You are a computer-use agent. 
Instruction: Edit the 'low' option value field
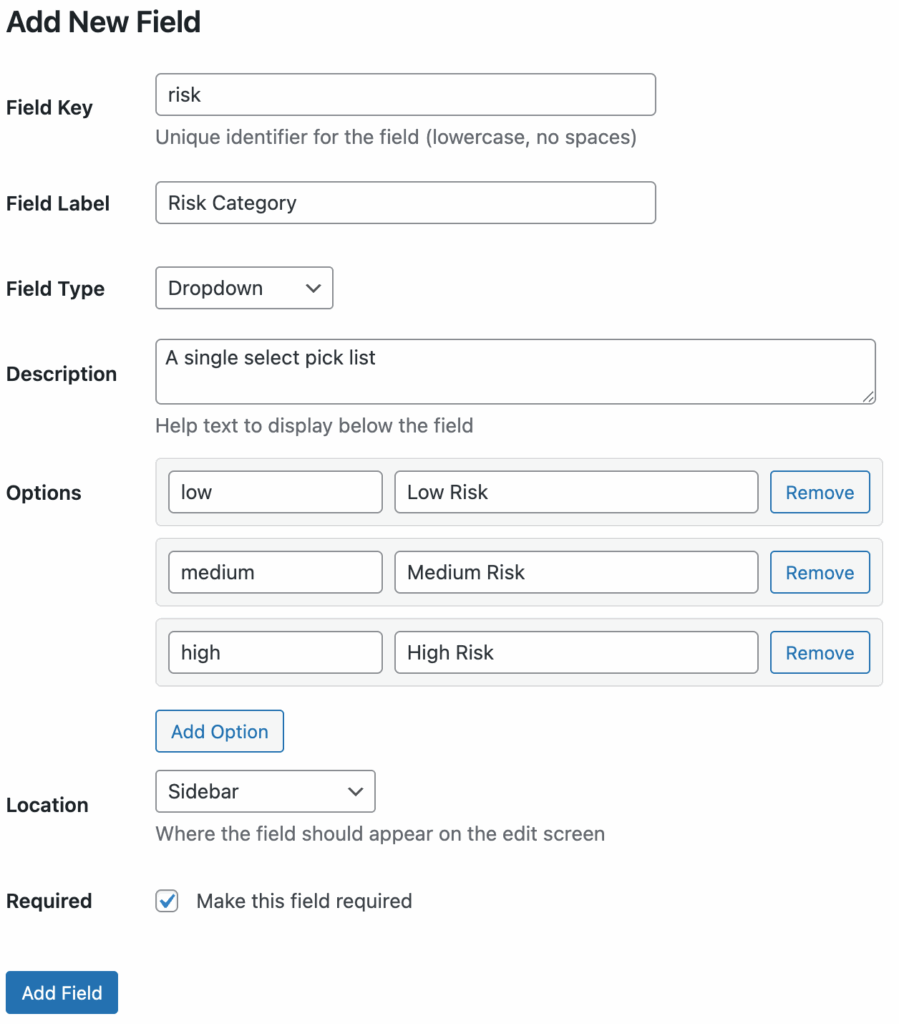[275, 493]
